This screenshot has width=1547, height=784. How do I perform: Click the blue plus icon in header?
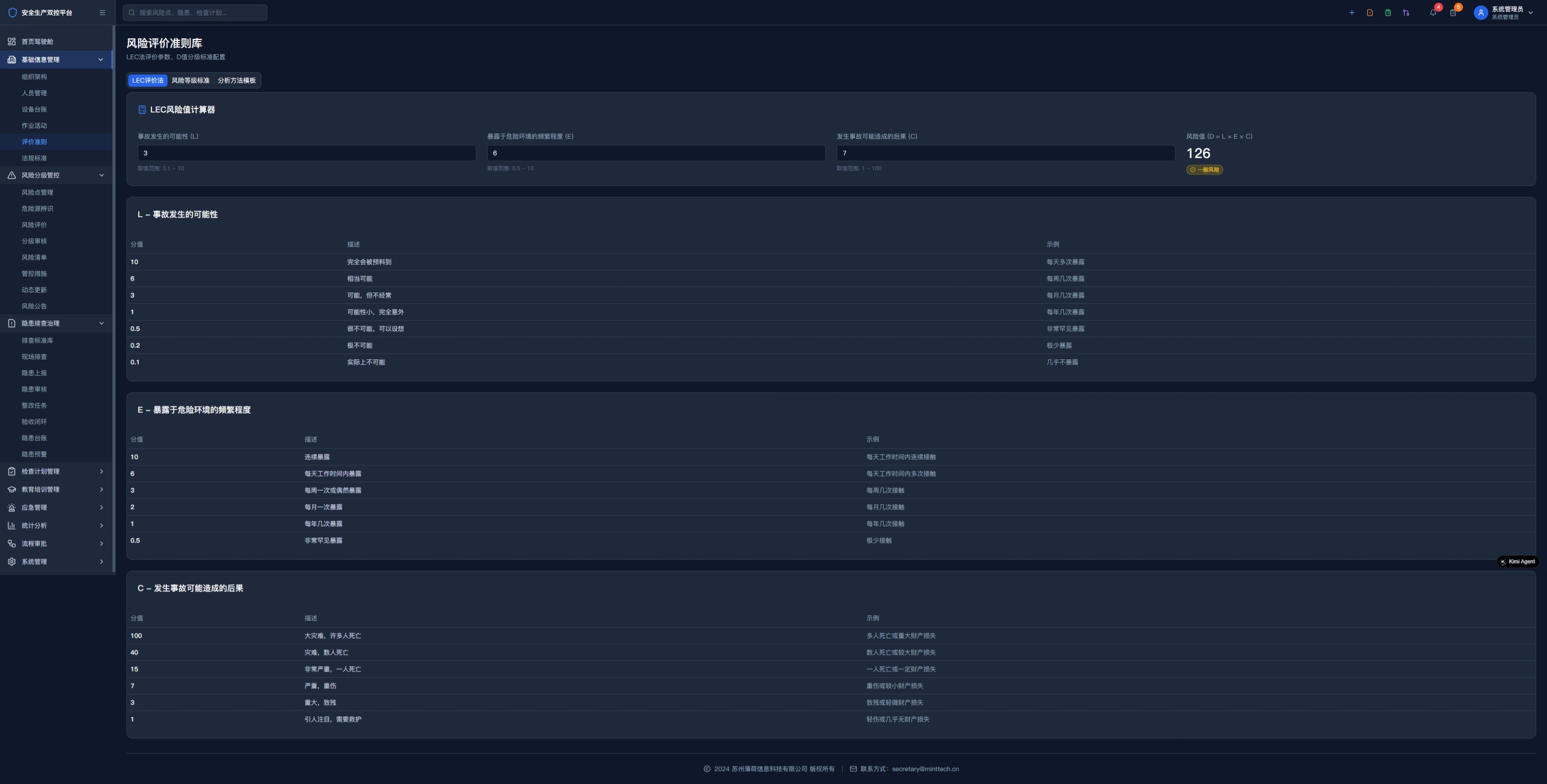(x=1351, y=13)
